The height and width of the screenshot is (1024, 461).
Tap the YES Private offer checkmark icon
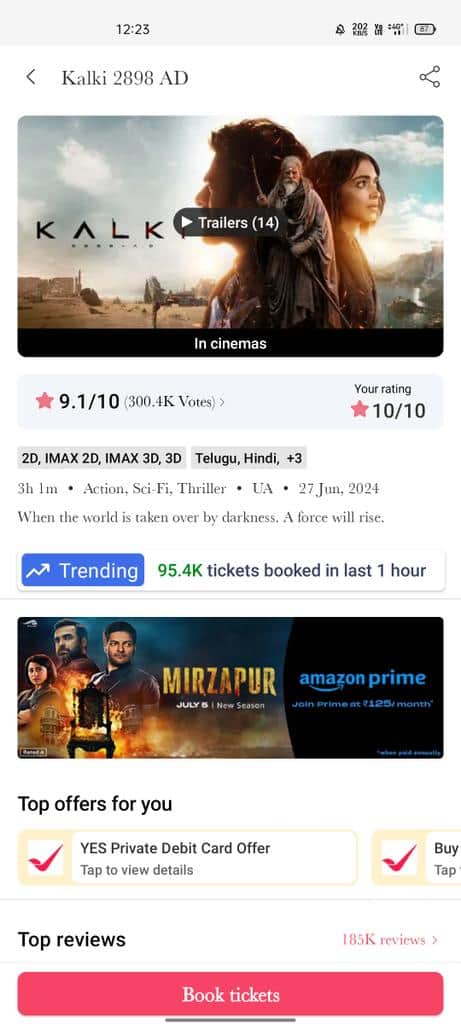tap(46, 857)
